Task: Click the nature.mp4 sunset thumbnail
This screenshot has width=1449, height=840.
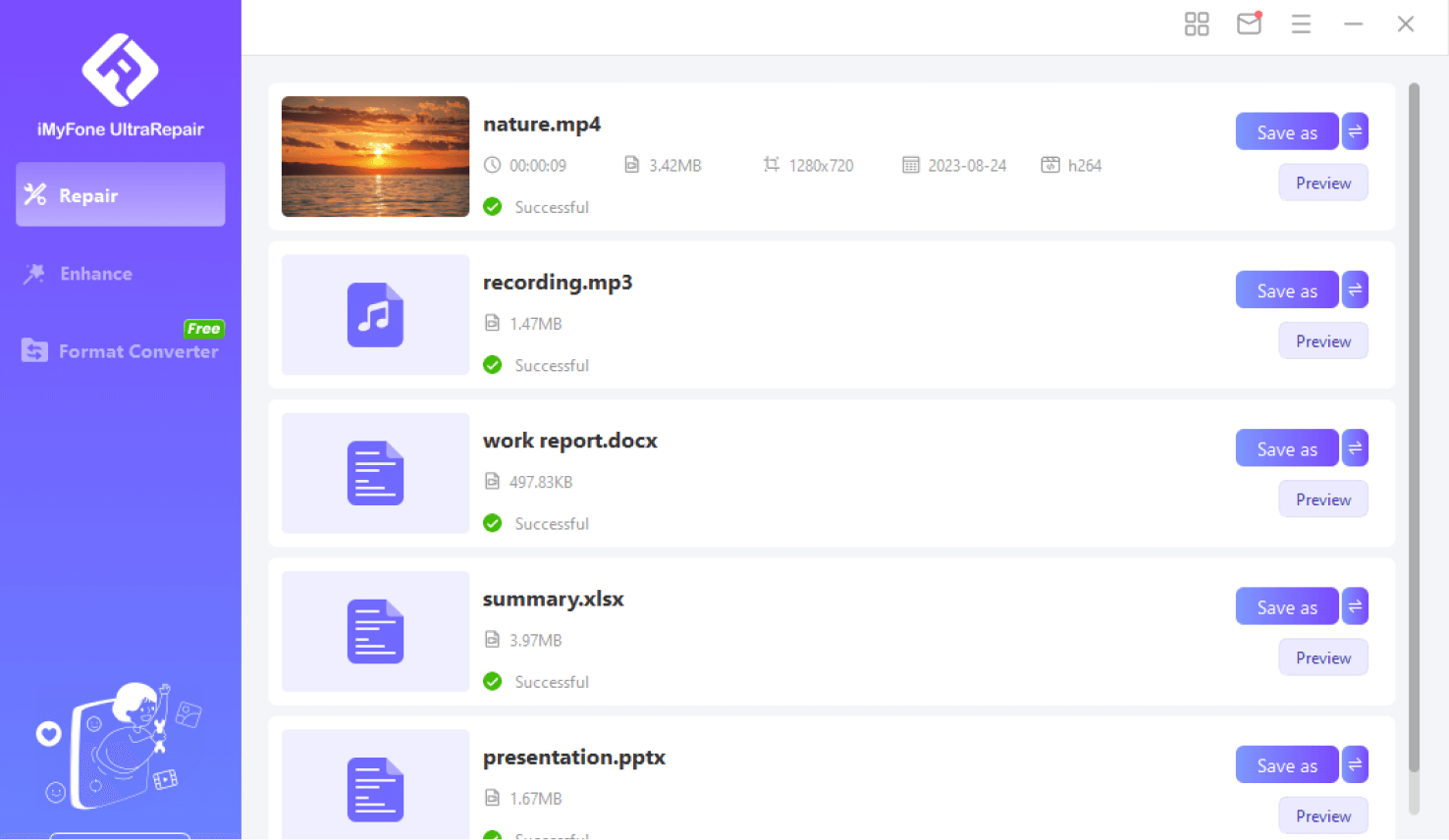Action: click(375, 156)
